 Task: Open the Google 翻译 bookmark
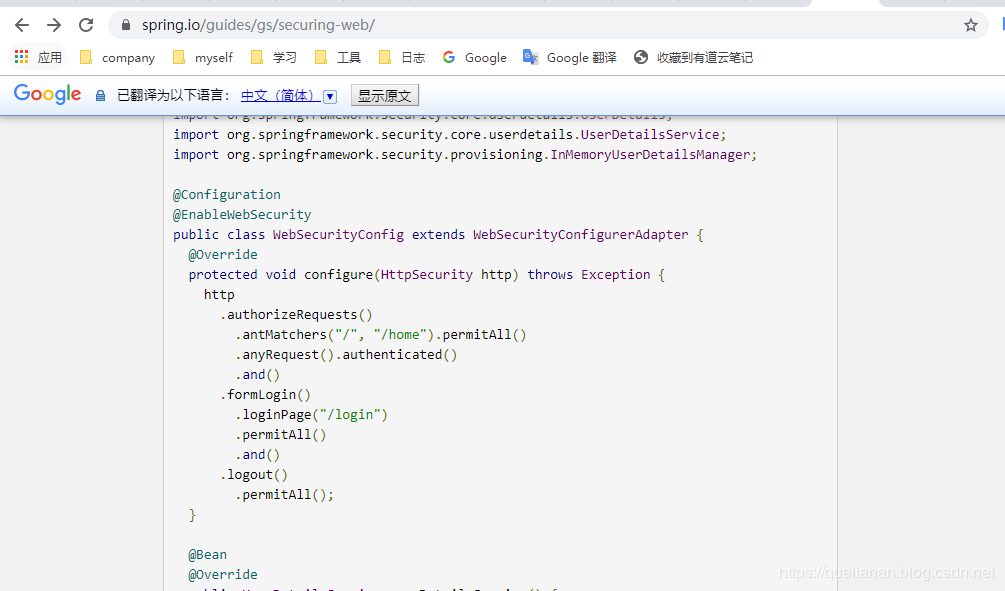click(x=570, y=58)
